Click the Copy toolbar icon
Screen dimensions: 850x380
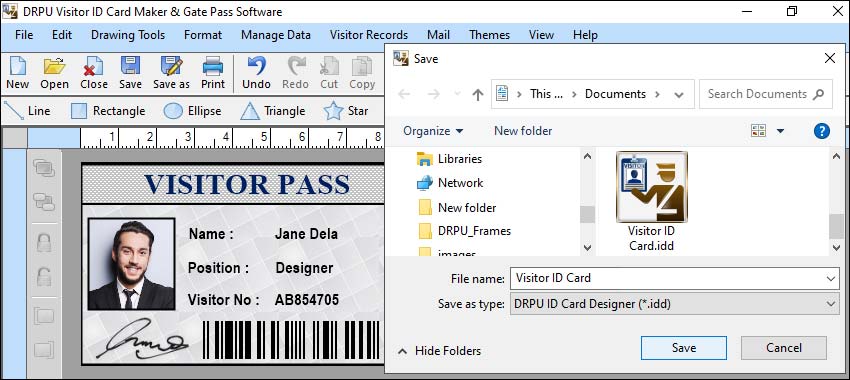[362, 73]
